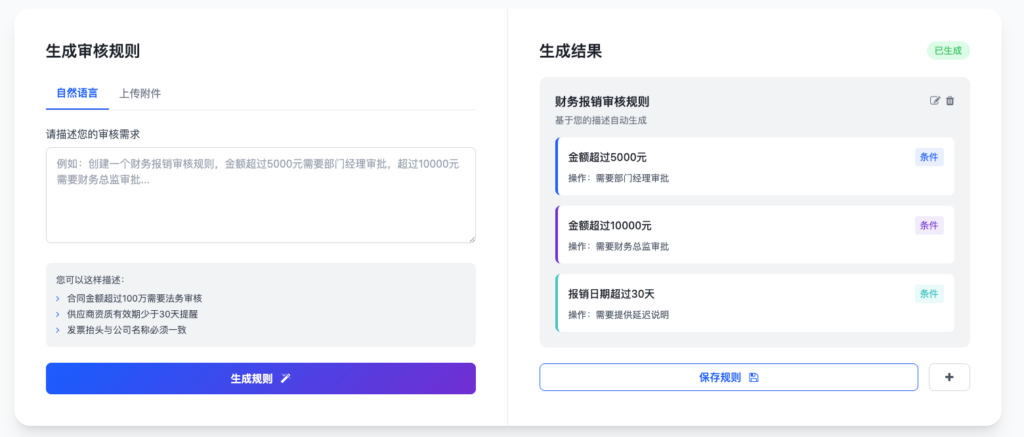Click the 保存规则 button
The width and height of the screenshot is (1024, 437).
coord(728,377)
